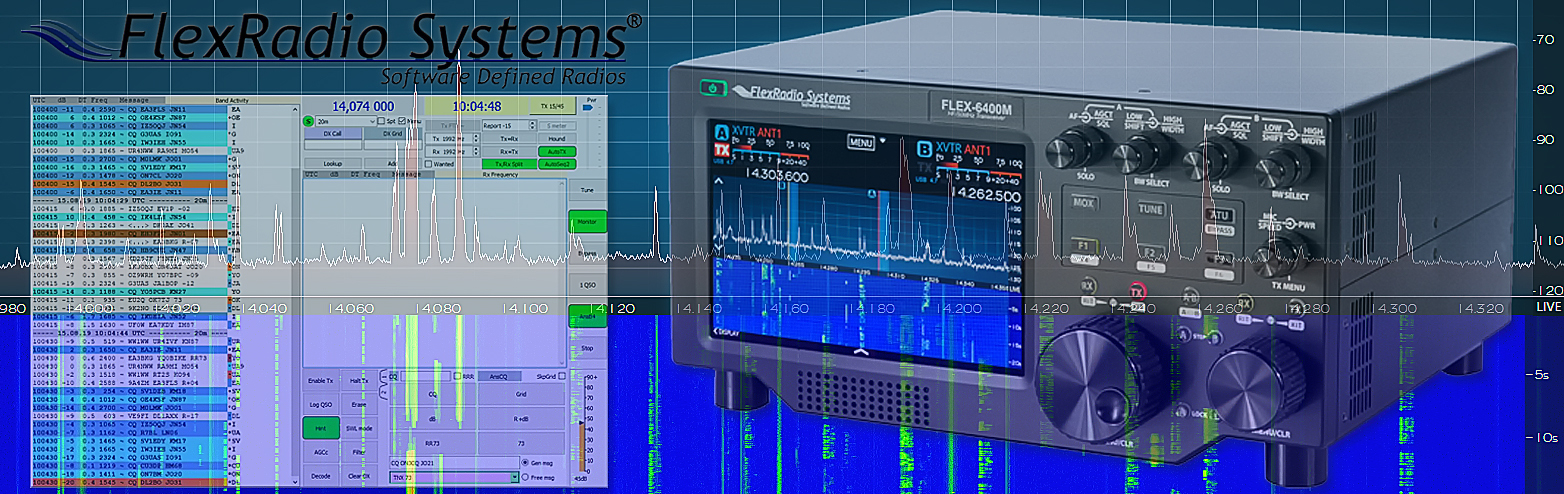Viewport: 1564px width, 494px height.
Task: Enable the Spt checkbox
Action: point(381,120)
